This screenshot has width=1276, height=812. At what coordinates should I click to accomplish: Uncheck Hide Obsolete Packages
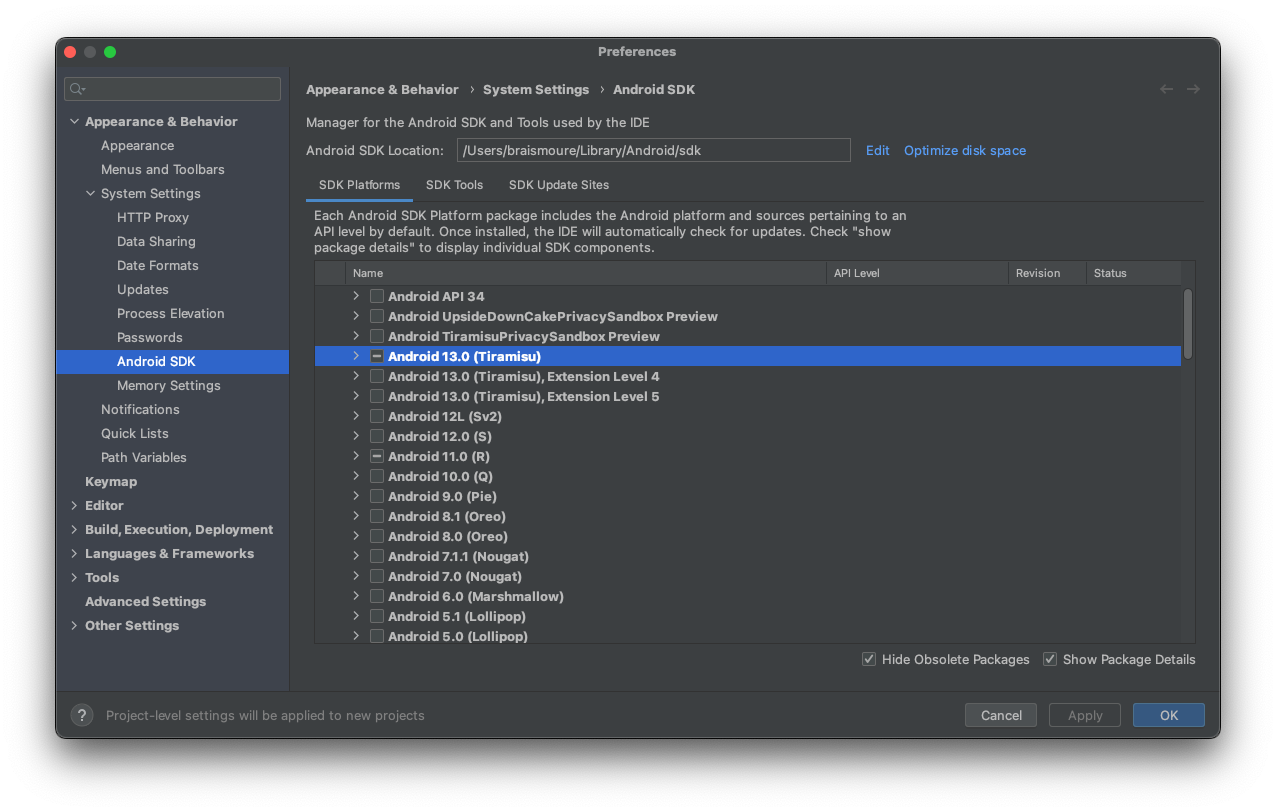tap(869, 659)
